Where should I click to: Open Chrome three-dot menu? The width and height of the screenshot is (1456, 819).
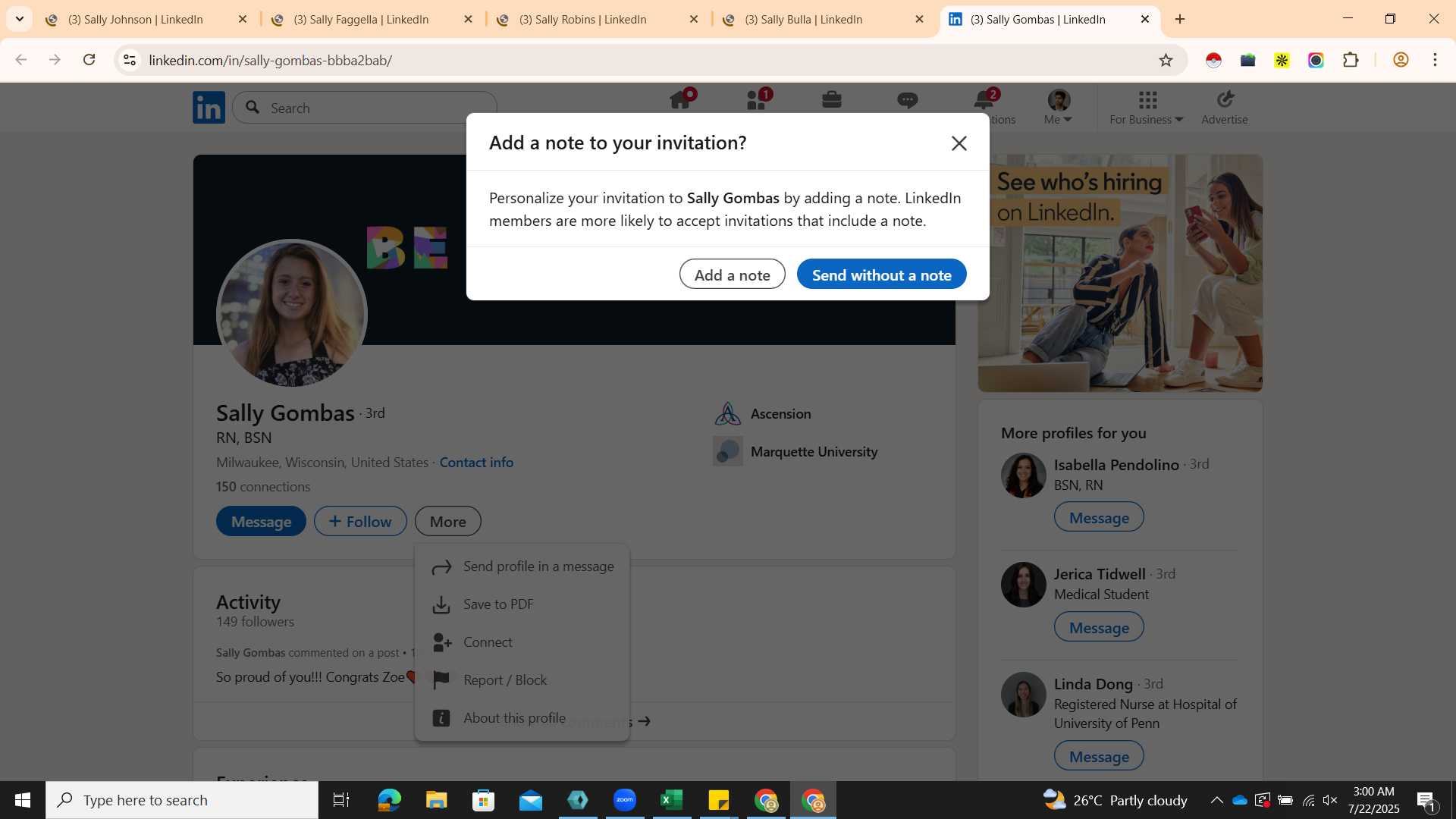(x=1435, y=60)
